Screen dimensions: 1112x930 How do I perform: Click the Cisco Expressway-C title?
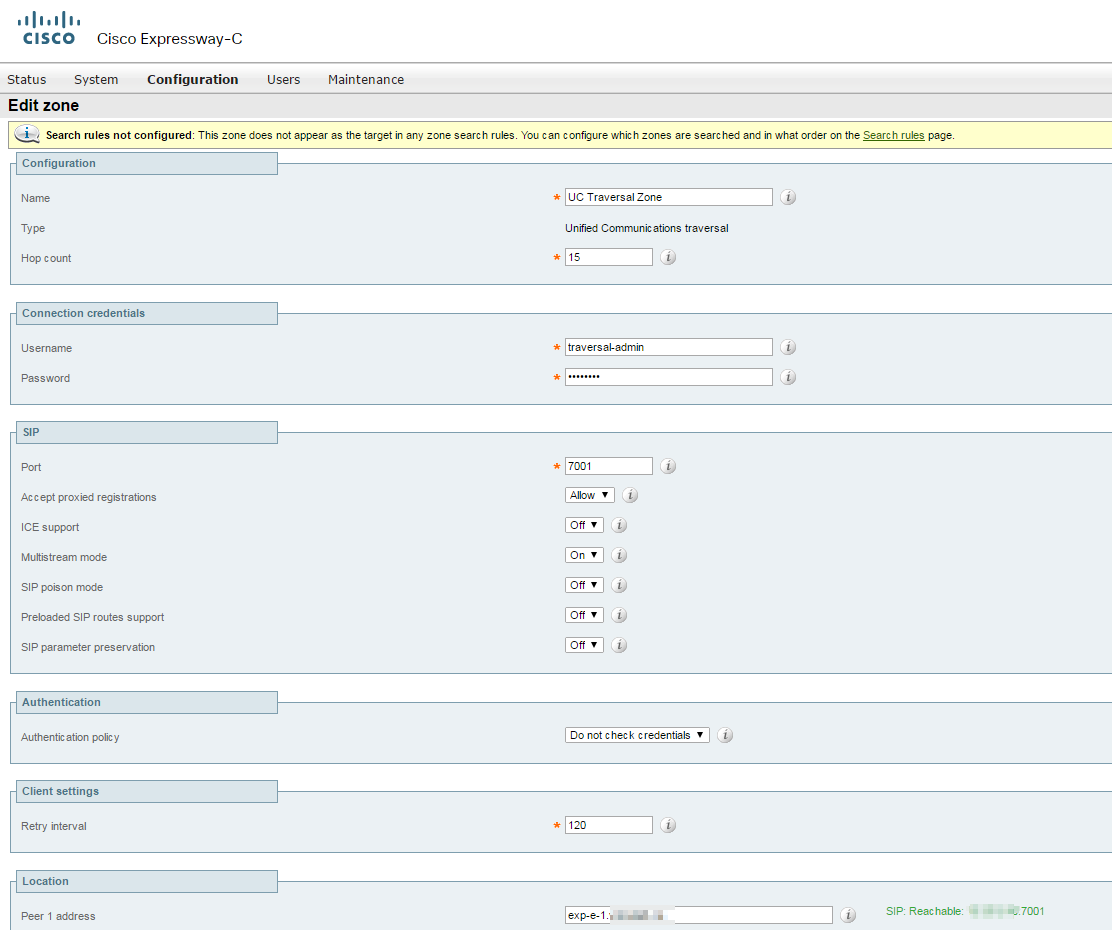pyautogui.click(x=169, y=39)
